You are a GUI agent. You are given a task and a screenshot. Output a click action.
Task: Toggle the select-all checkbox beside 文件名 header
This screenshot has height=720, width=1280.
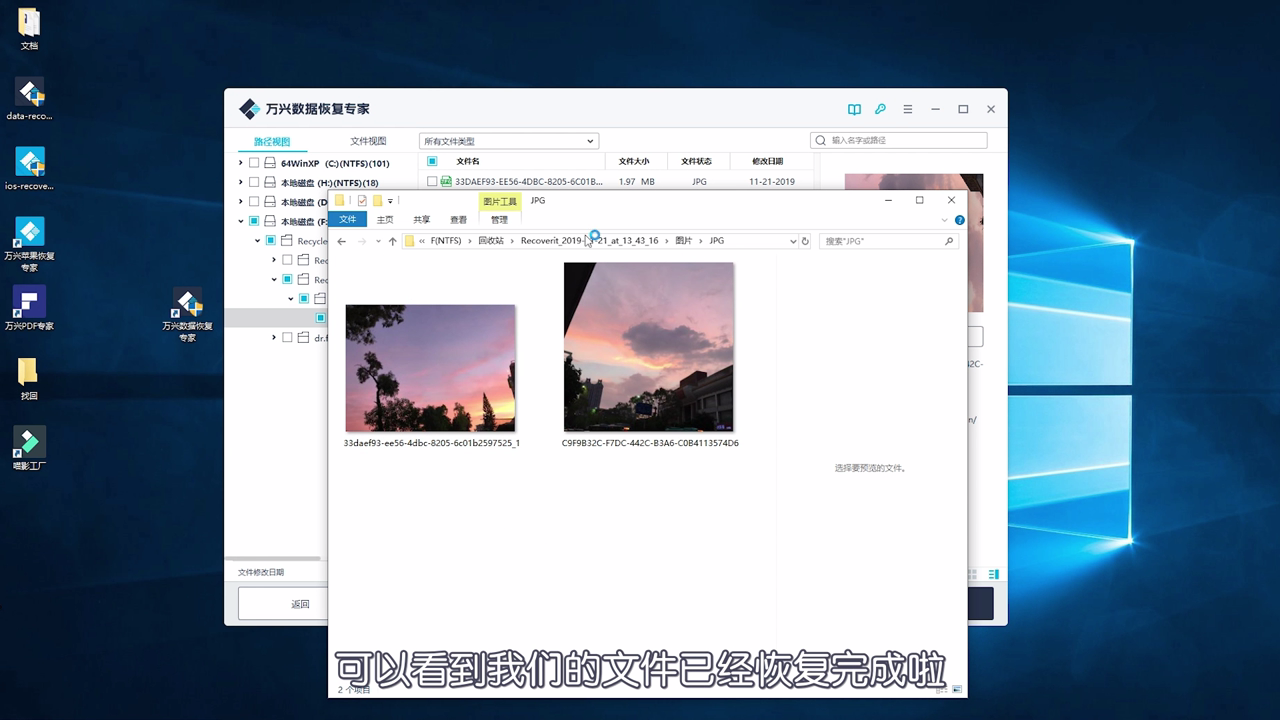click(x=432, y=161)
